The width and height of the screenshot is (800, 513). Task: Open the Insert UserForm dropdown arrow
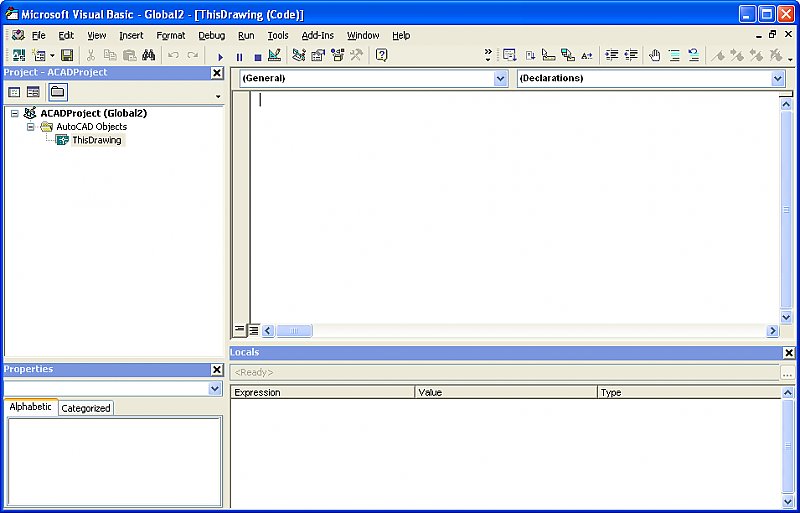click(x=52, y=56)
